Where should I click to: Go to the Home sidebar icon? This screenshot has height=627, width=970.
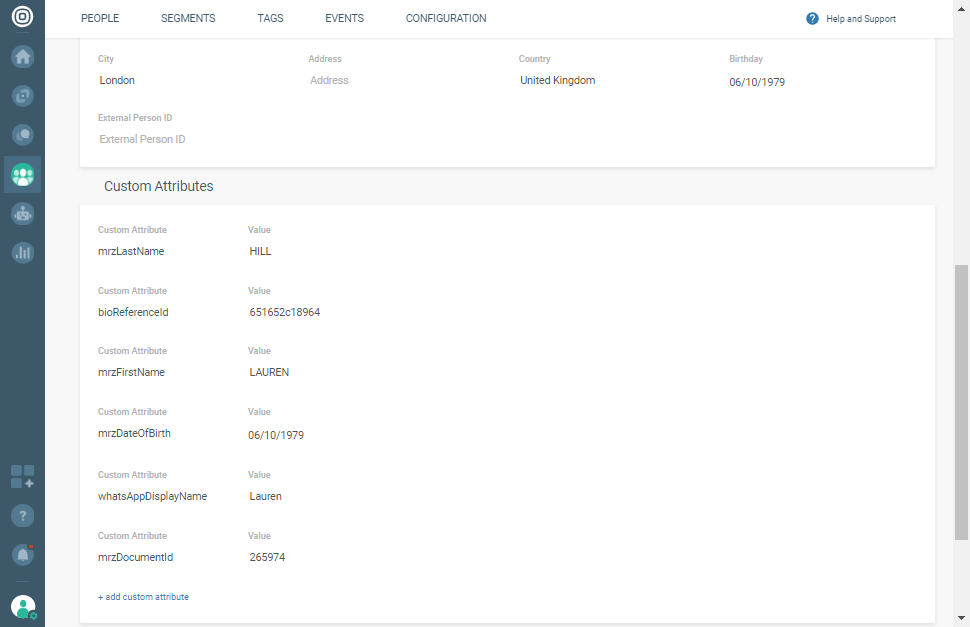click(22, 57)
